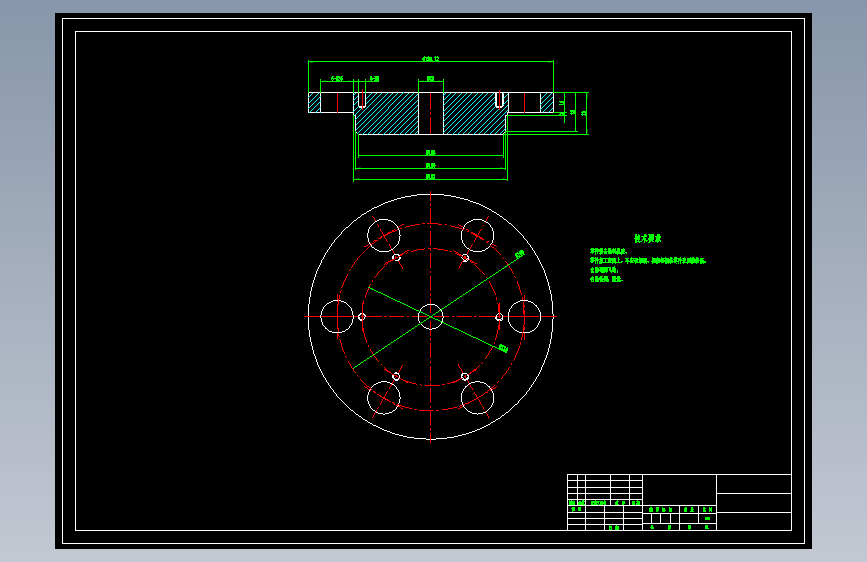Select the leftmost large bolt hole on horizontal axis
Image resolution: width=867 pixels, height=562 pixels.
pyautogui.click(x=337, y=316)
